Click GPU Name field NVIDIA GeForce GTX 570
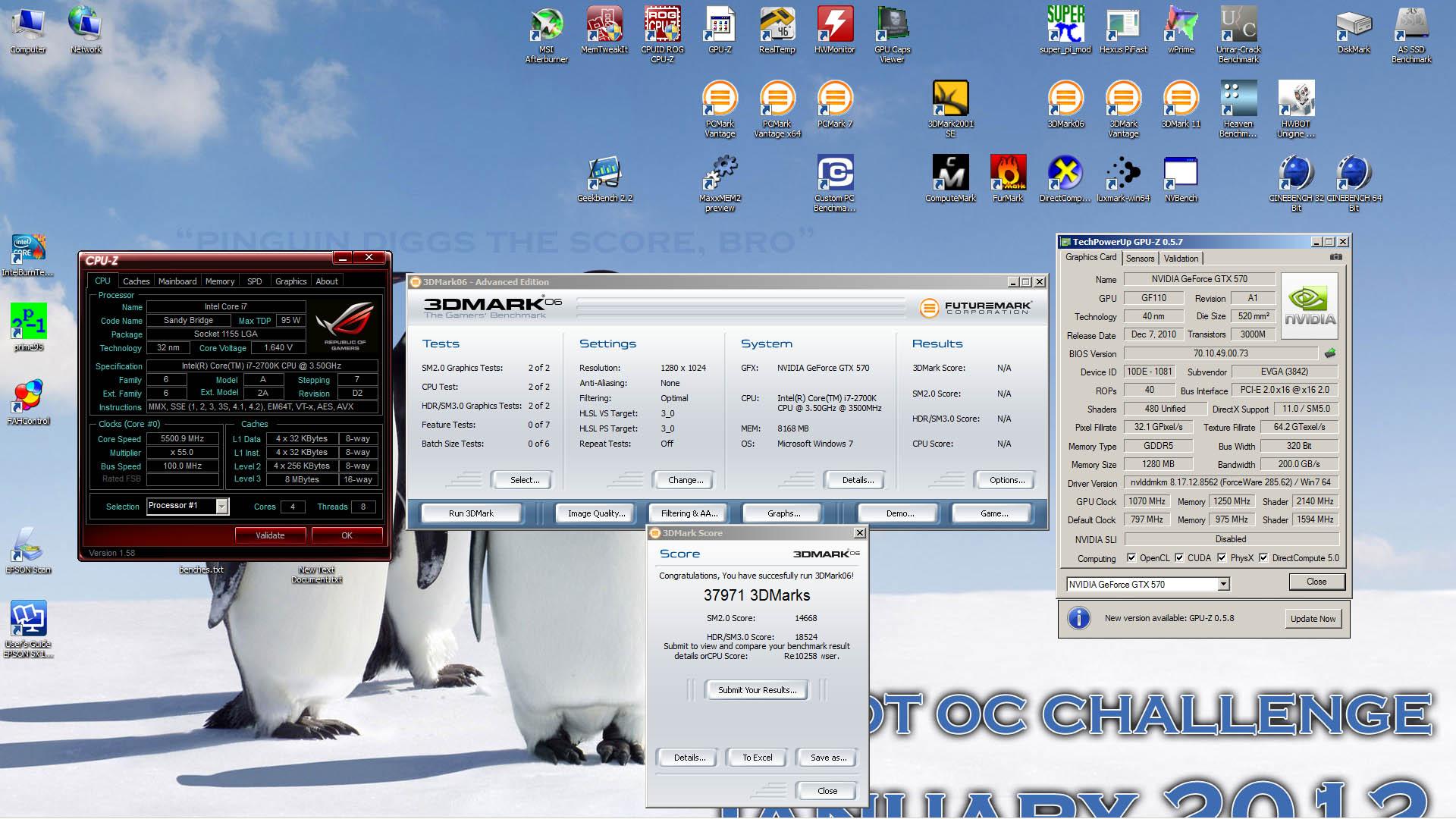The width and height of the screenshot is (1456, 819). 1199,279
